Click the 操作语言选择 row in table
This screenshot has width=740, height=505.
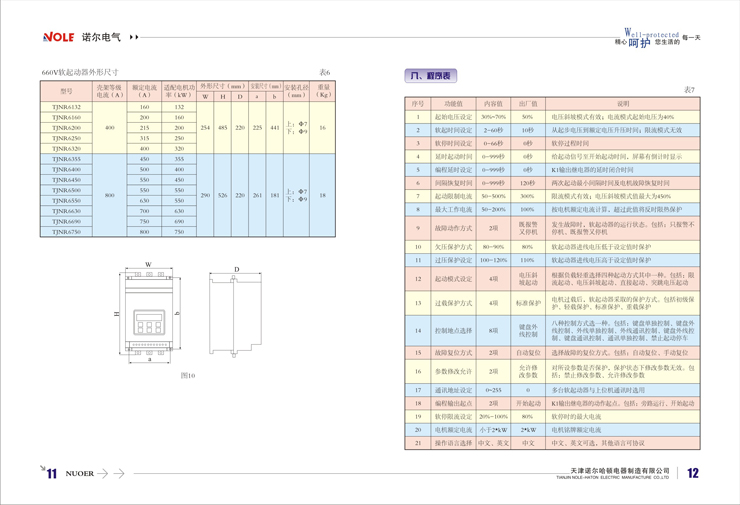click(x=449, y=442)
